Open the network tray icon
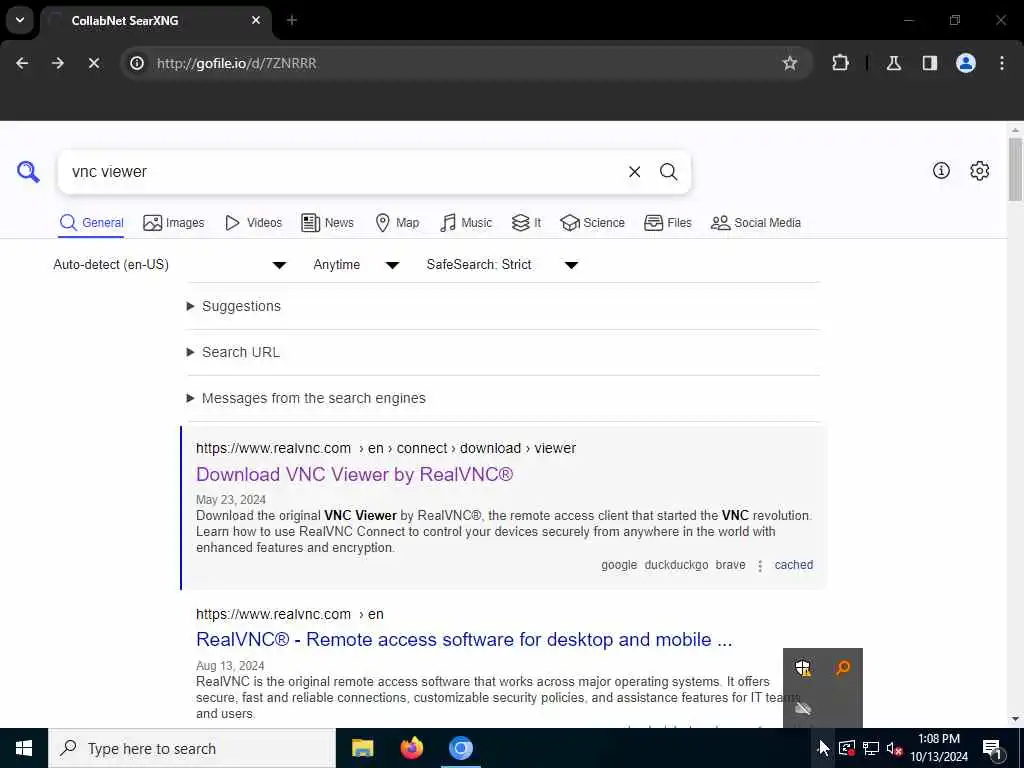Image resolution: width=1024 pixels, height=768 pixels. (x=871, y=748)
